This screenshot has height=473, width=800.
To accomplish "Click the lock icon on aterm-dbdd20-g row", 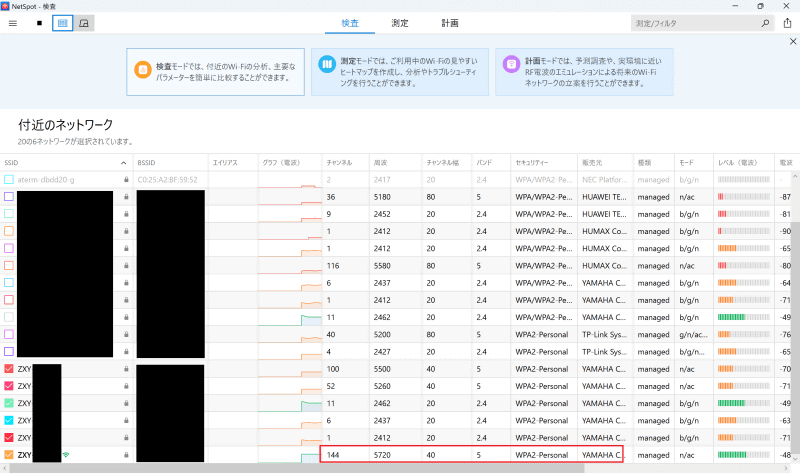I will [x=126, y=180].
